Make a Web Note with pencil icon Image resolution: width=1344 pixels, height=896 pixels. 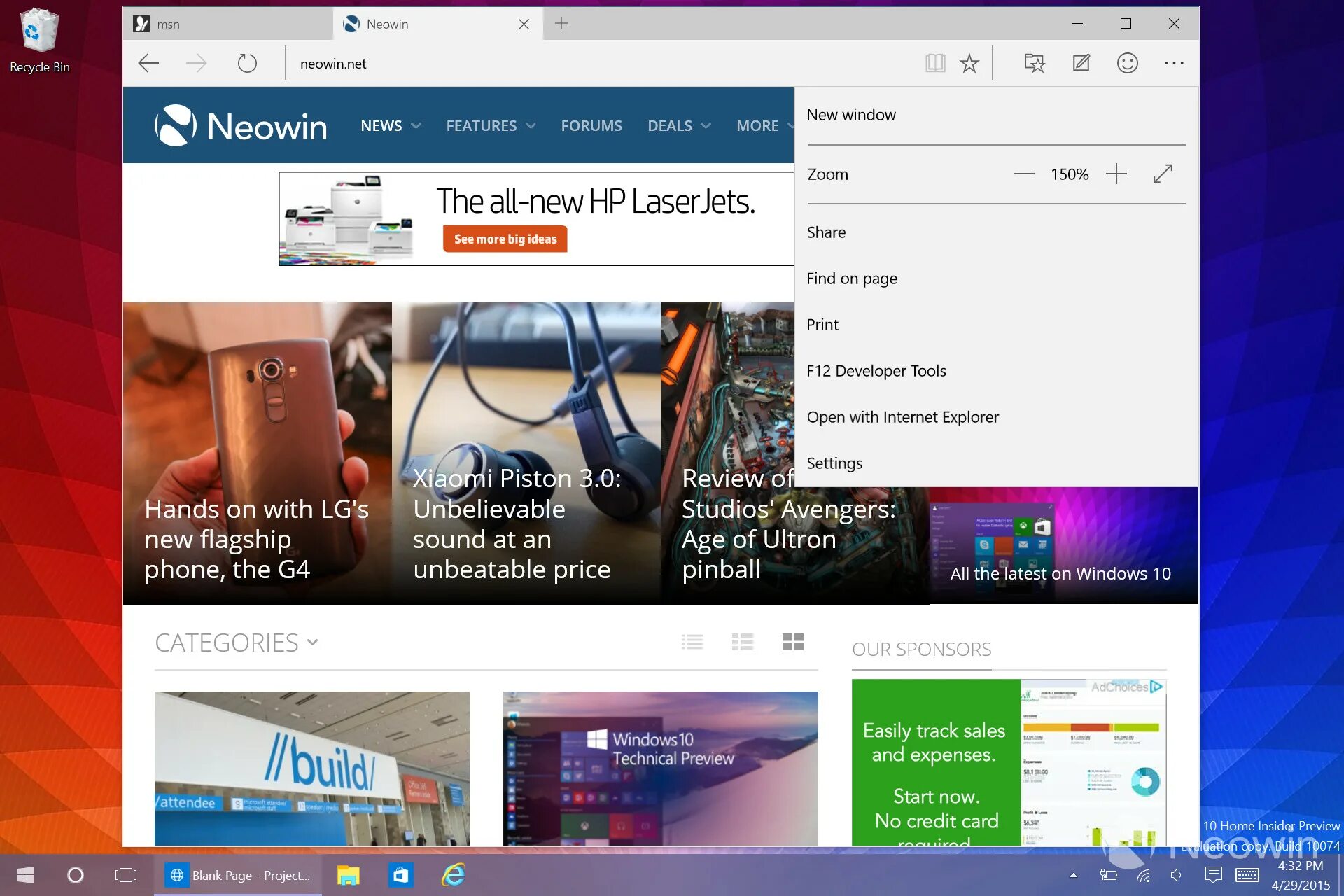[x=1081, y=64]
